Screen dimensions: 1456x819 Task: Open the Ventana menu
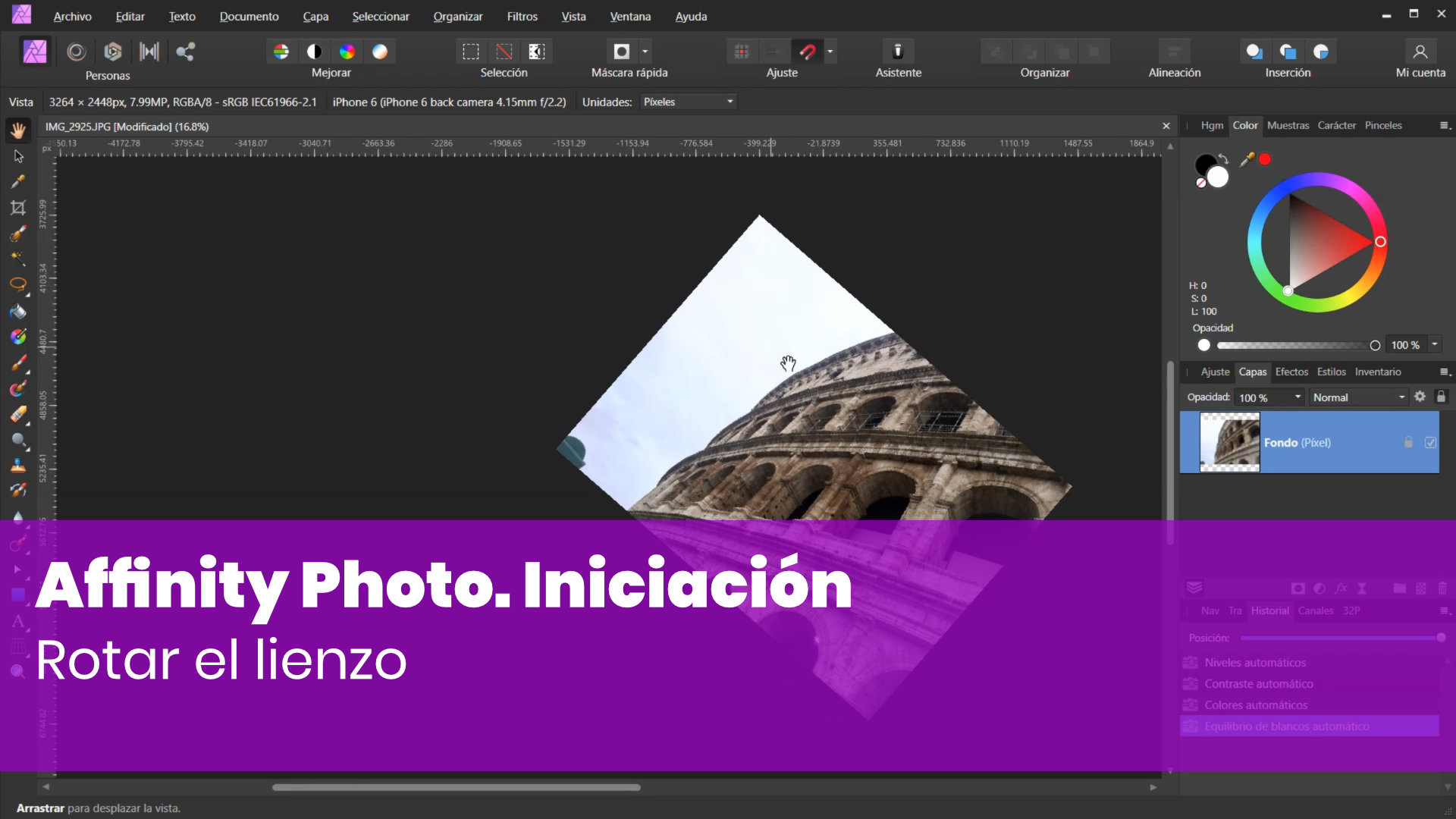click(630, 16)
